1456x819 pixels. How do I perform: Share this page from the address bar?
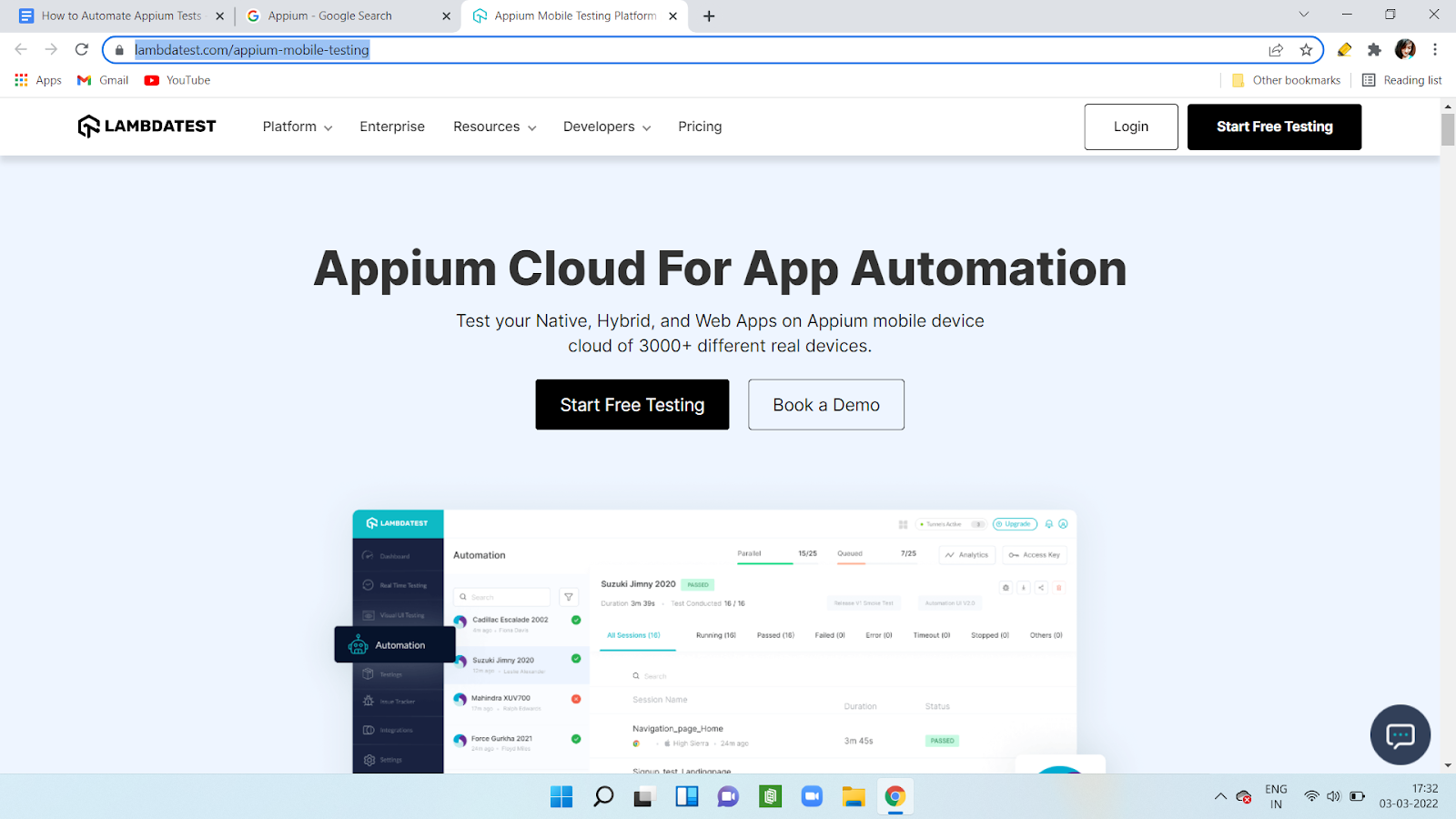coord(1276,50)
